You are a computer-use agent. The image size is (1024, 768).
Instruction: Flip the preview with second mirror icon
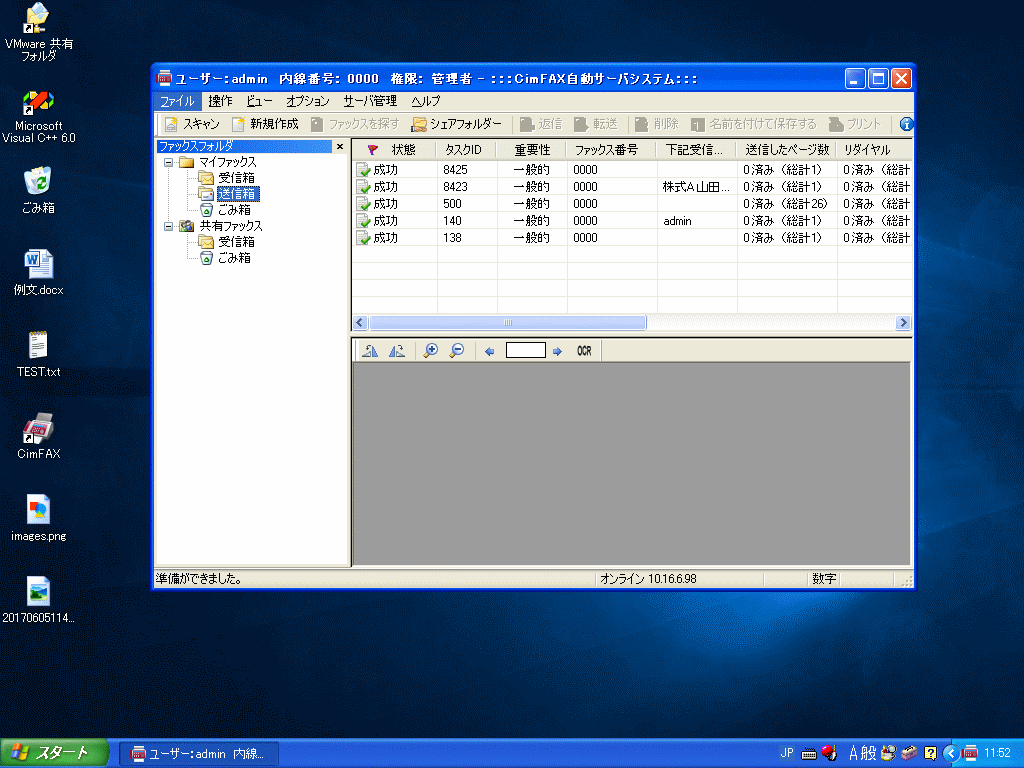tap(396, 351)
